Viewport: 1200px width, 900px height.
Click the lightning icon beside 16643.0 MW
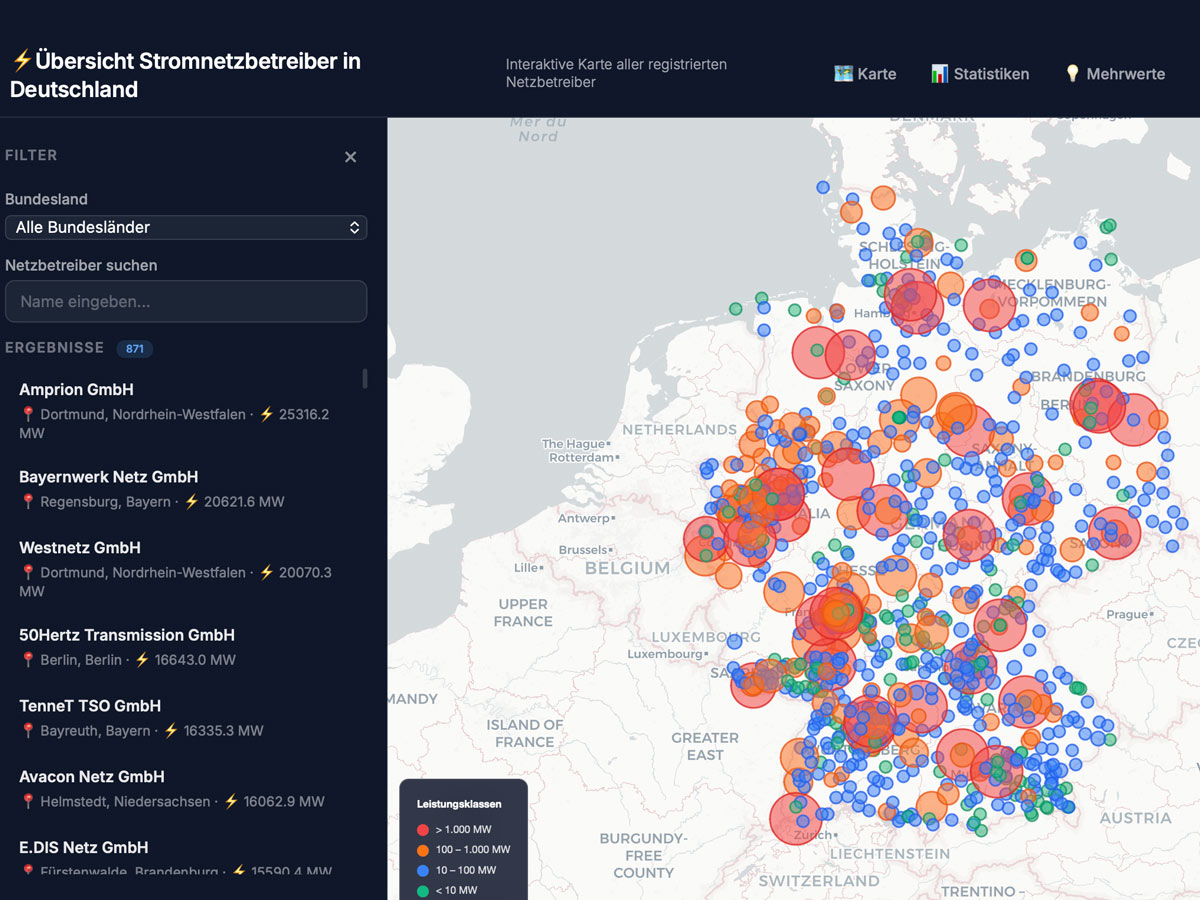pyautogui.click(x=142, y=660)
